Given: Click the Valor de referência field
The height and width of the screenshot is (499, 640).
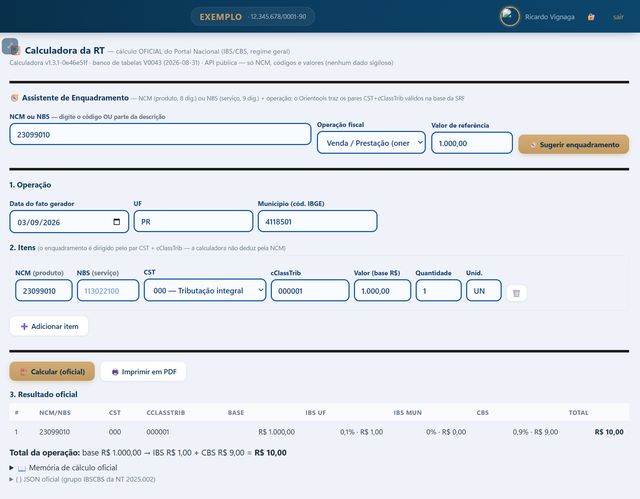Looking at the screenshot, I should (472, 143).
